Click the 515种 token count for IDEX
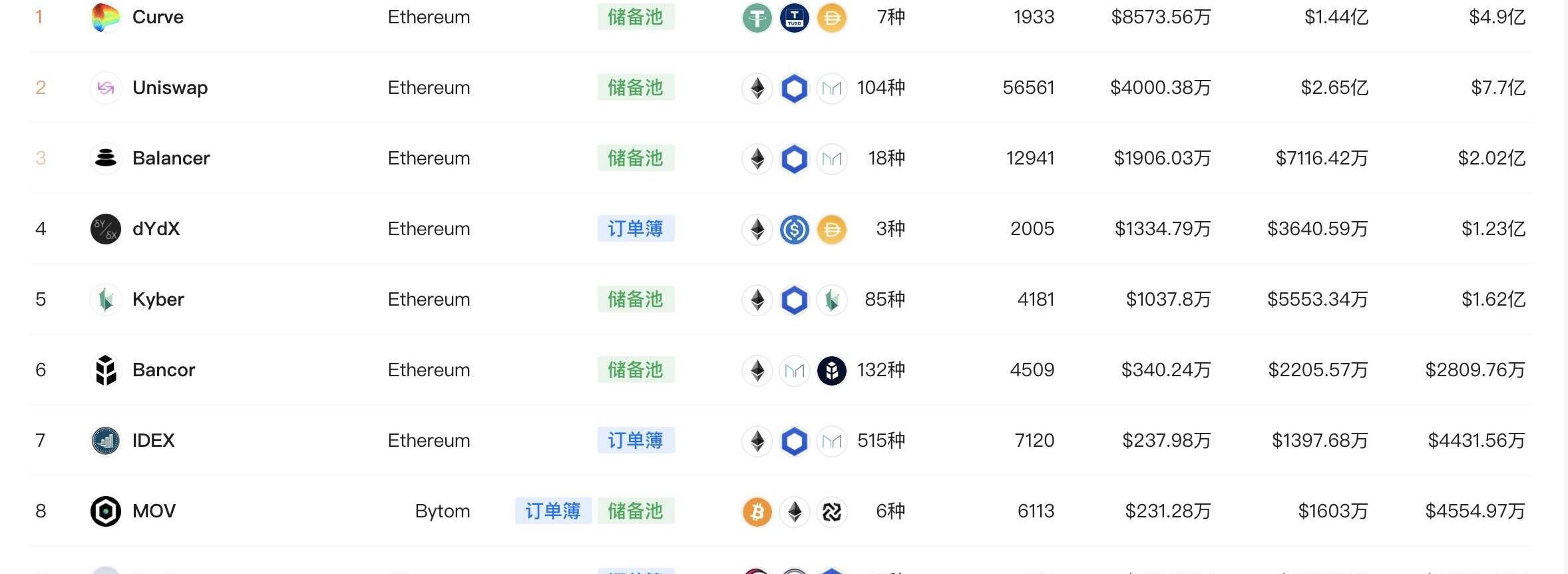The width and height of the screenshot is (1568, 574). [x=881, y=441]
